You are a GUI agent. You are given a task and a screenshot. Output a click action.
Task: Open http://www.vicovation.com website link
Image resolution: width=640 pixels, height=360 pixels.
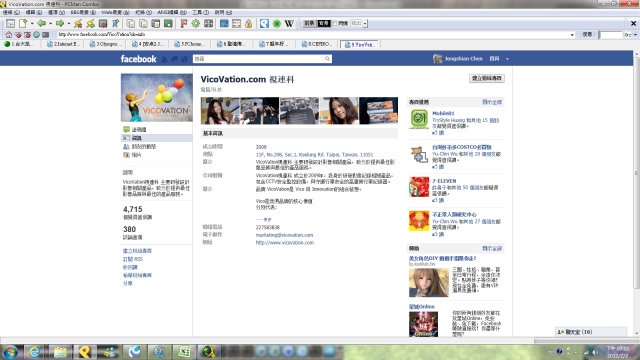(x=284, y=242)
